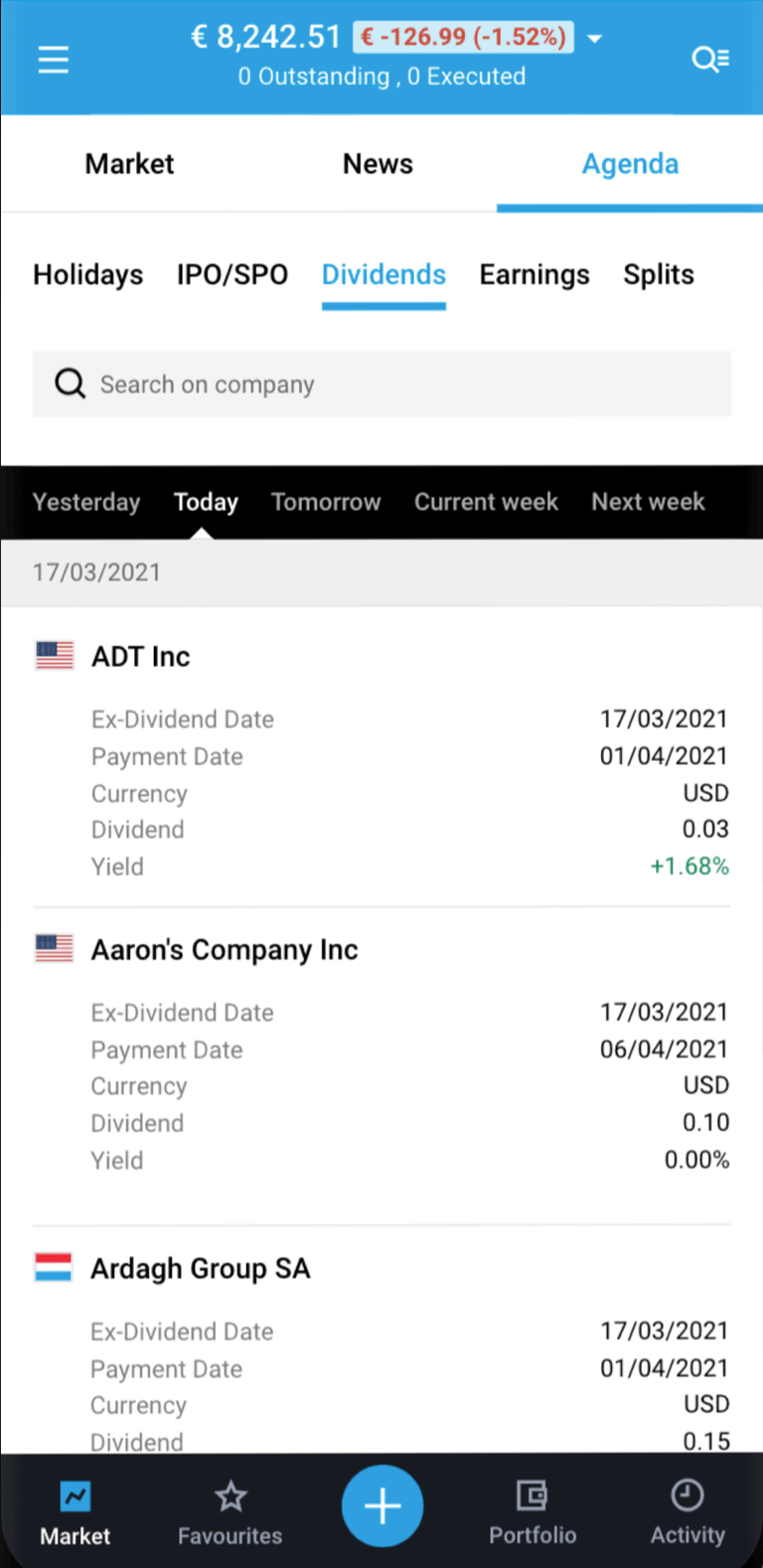Tap the ADT Inc US flag icon
This screenshot has width=763, height=1568.
(55, 656)
